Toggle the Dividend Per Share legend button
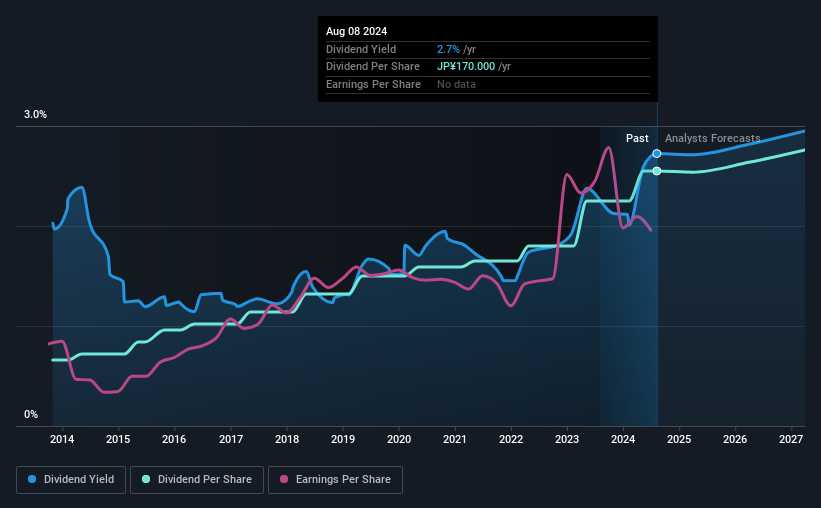This screenshot has width=821, height=508. pyautogui.click(x=197, y=480)
